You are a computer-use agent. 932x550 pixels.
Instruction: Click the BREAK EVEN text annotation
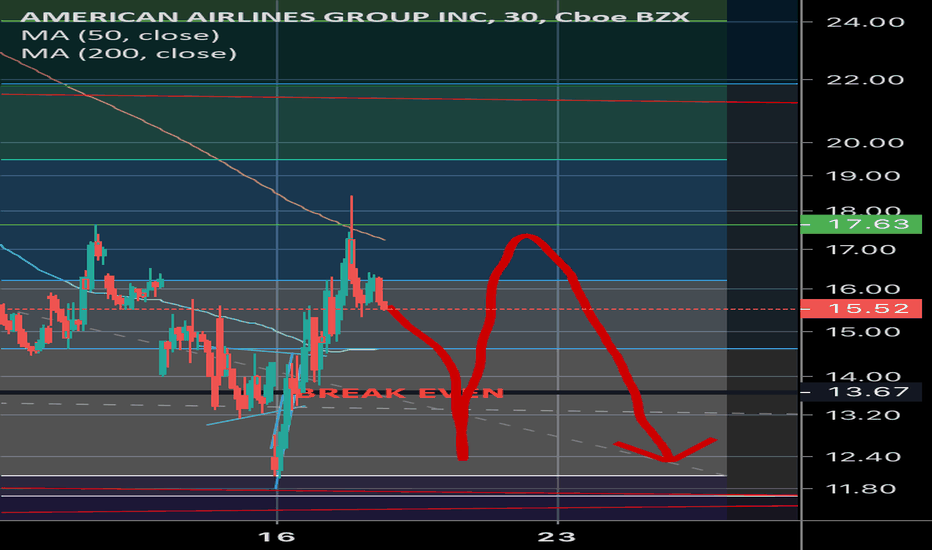tap(401, 393)
